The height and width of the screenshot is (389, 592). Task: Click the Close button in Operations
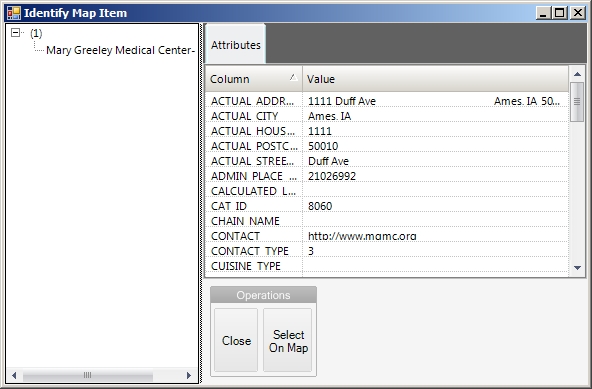(236, 340)
